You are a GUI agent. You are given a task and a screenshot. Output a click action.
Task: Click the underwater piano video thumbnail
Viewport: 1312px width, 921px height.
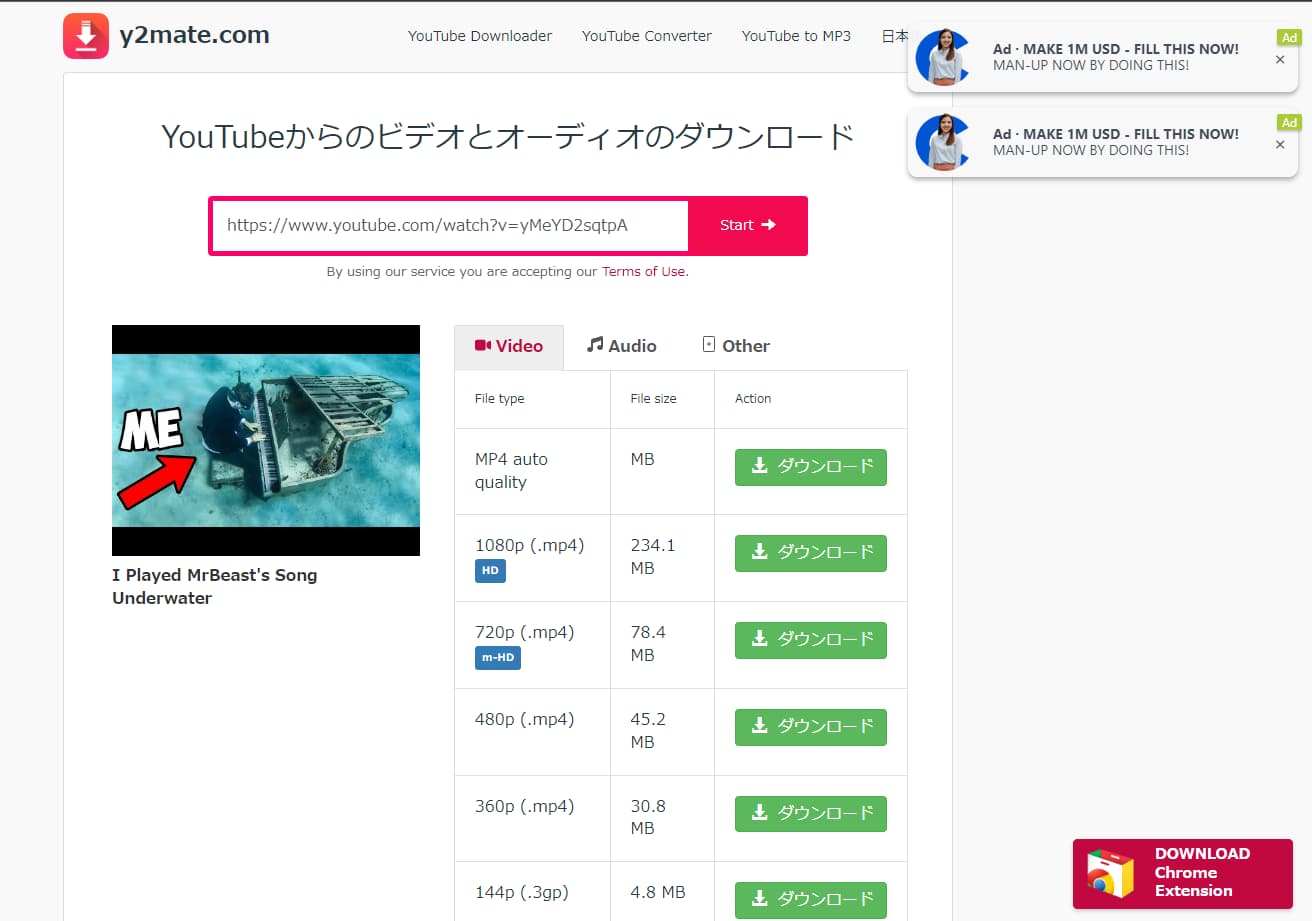(266, 440)
